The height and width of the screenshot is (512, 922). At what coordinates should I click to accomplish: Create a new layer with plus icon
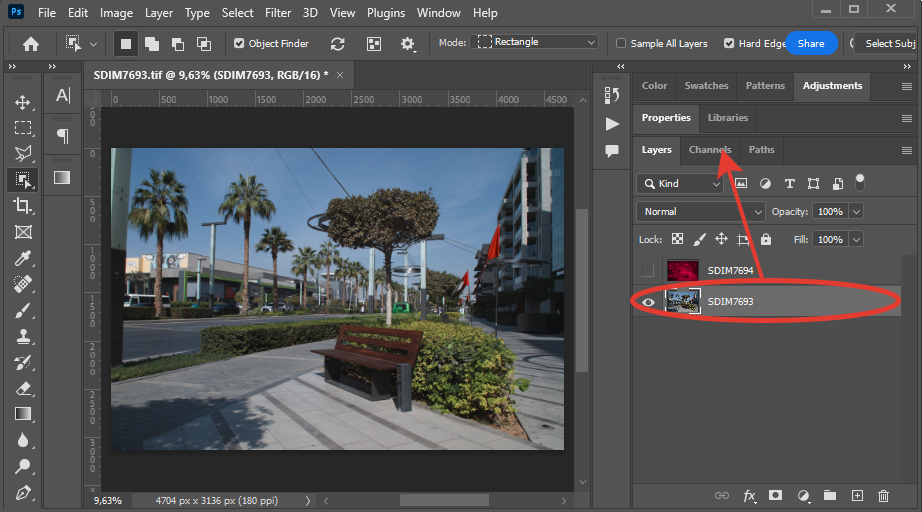(x=857, y=496)
